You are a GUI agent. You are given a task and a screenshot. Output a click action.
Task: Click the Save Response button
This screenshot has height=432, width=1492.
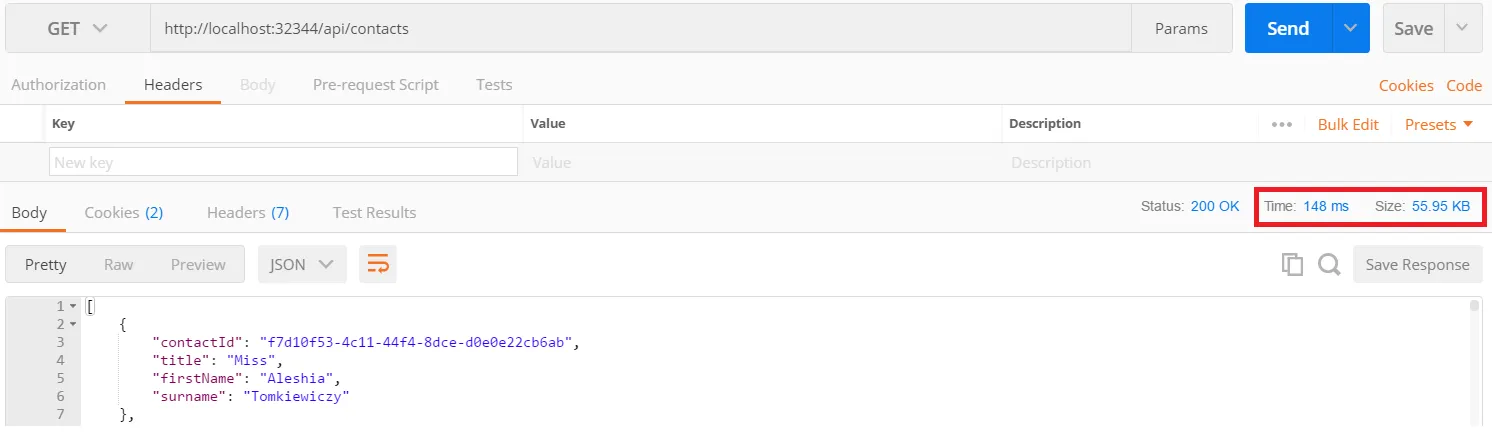1417,264
